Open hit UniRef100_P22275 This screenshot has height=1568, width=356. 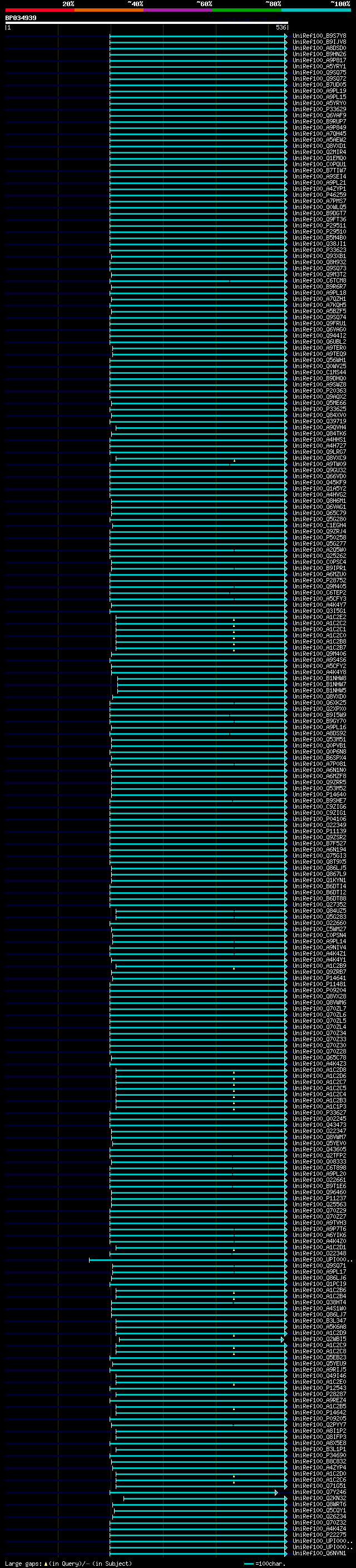pos(319,1535)
